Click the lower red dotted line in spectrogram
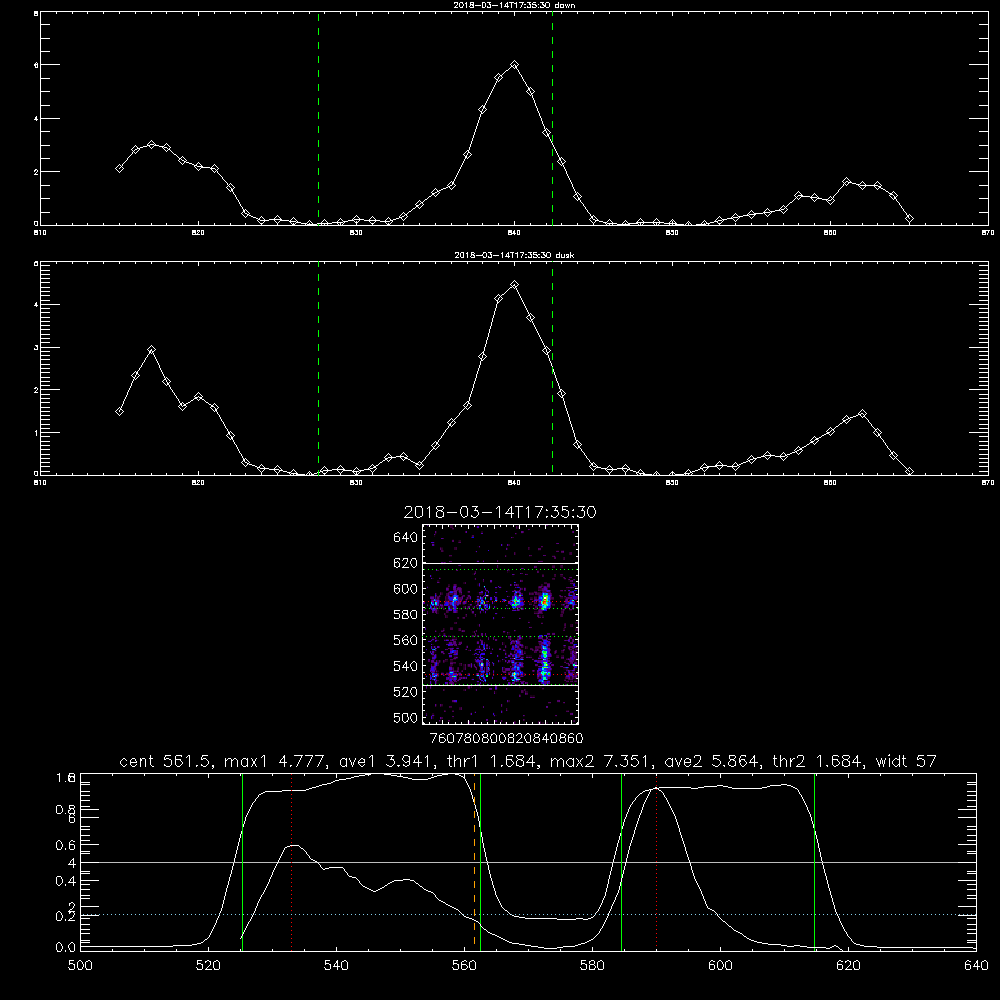Viewport: 1000px width, 1000px height. [501, 674]
